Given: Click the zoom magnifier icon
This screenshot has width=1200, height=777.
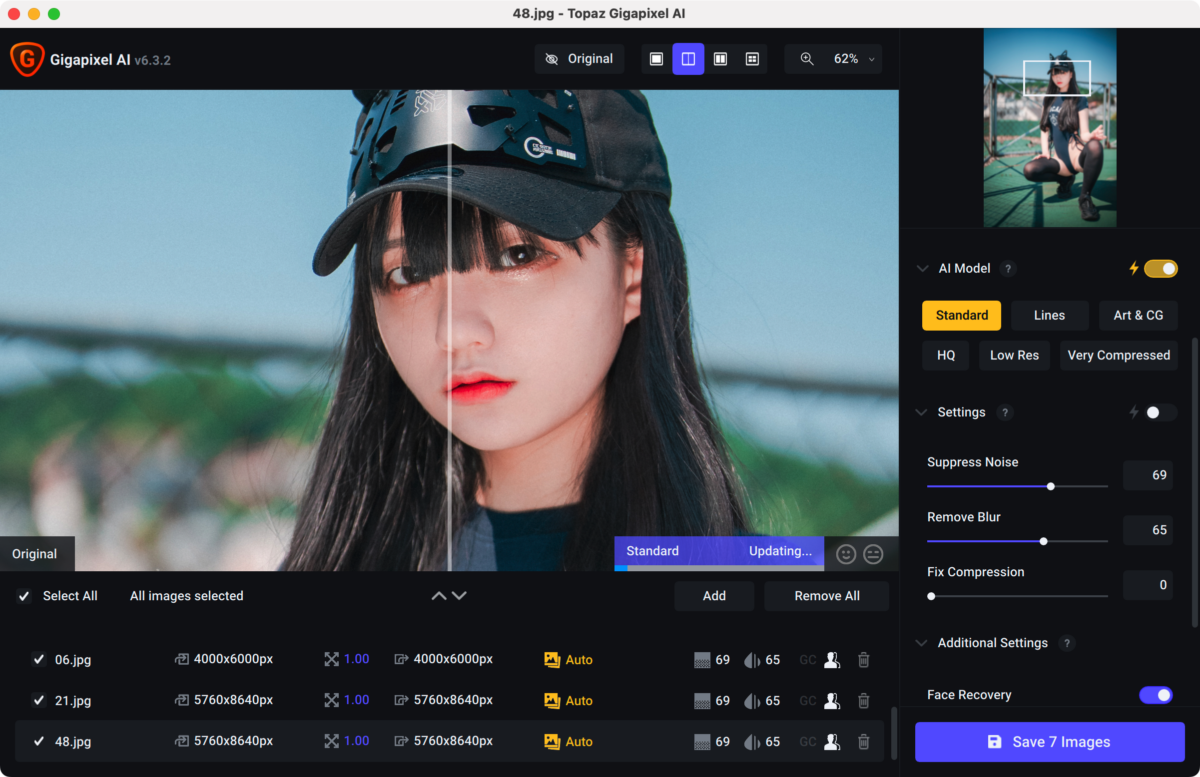Looking at the screenshot, I should 807,59.
